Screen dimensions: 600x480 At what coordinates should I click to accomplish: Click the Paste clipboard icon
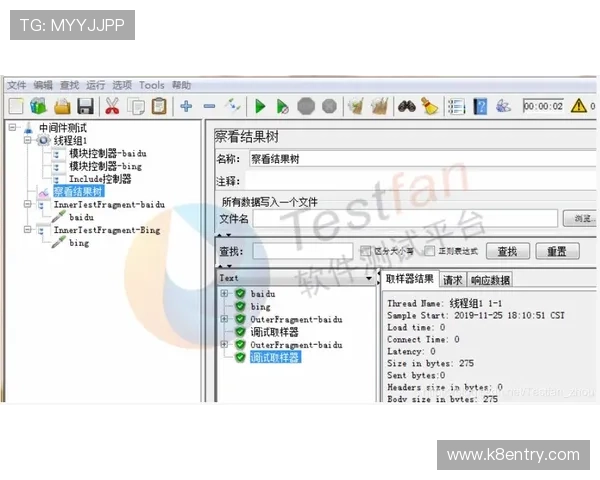click(x=159, y=106)
